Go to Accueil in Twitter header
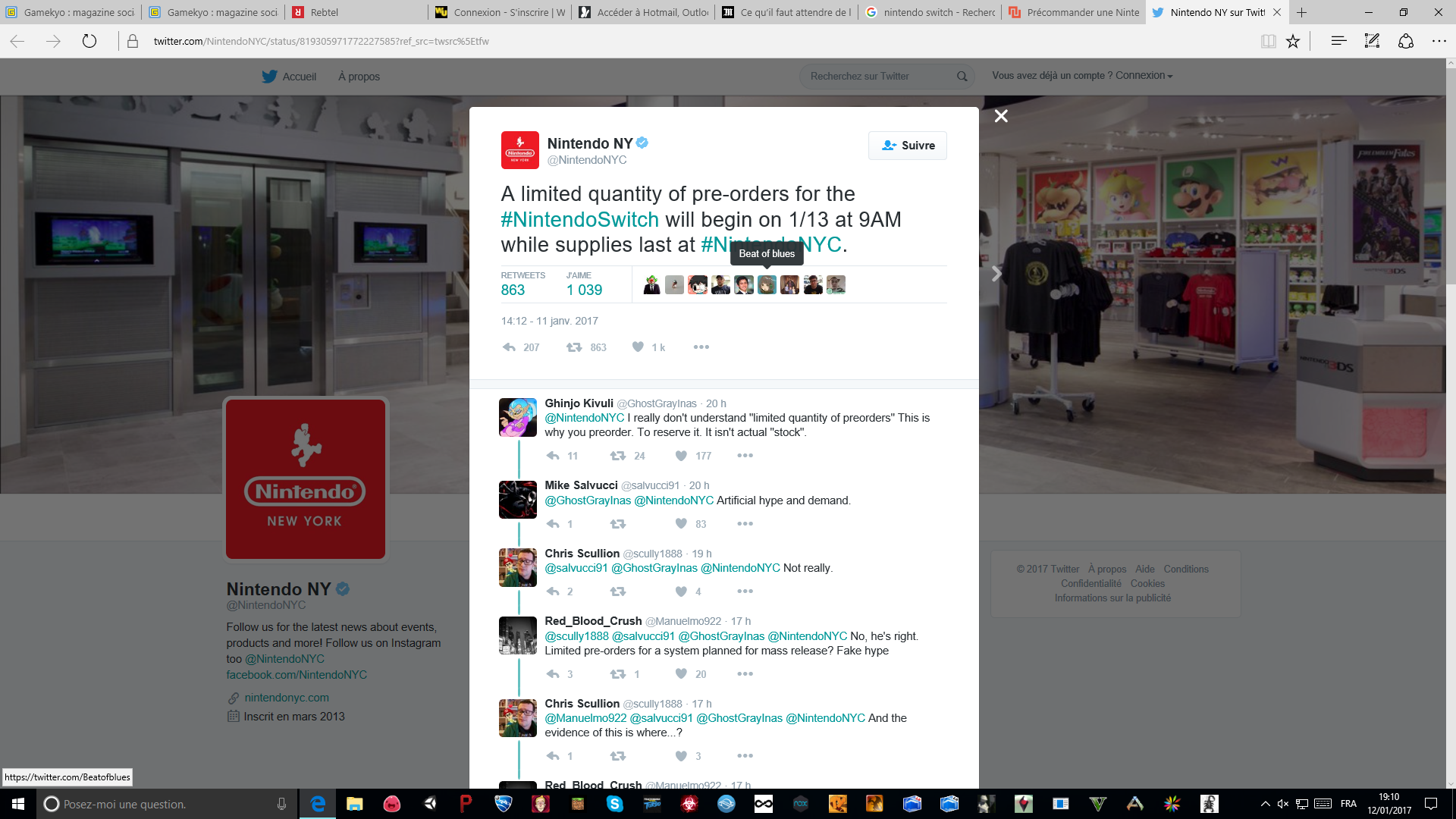Viewport: 1456px width, 819px height. pos(289,77)
